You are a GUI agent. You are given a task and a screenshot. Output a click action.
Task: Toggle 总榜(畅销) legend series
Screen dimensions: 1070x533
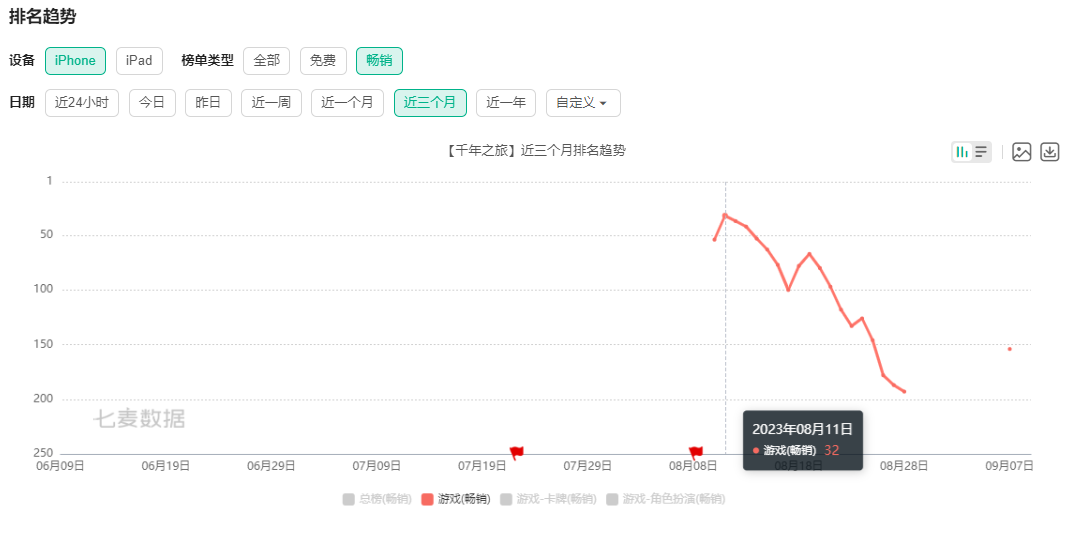[377, 499]
